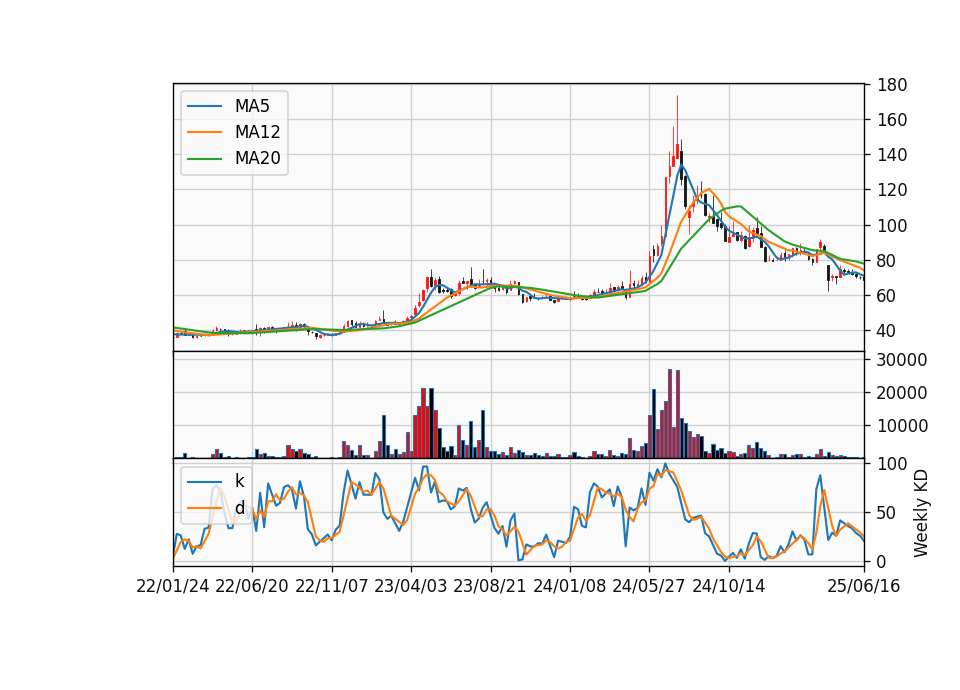Click the 30000 volume axis label

902,360
